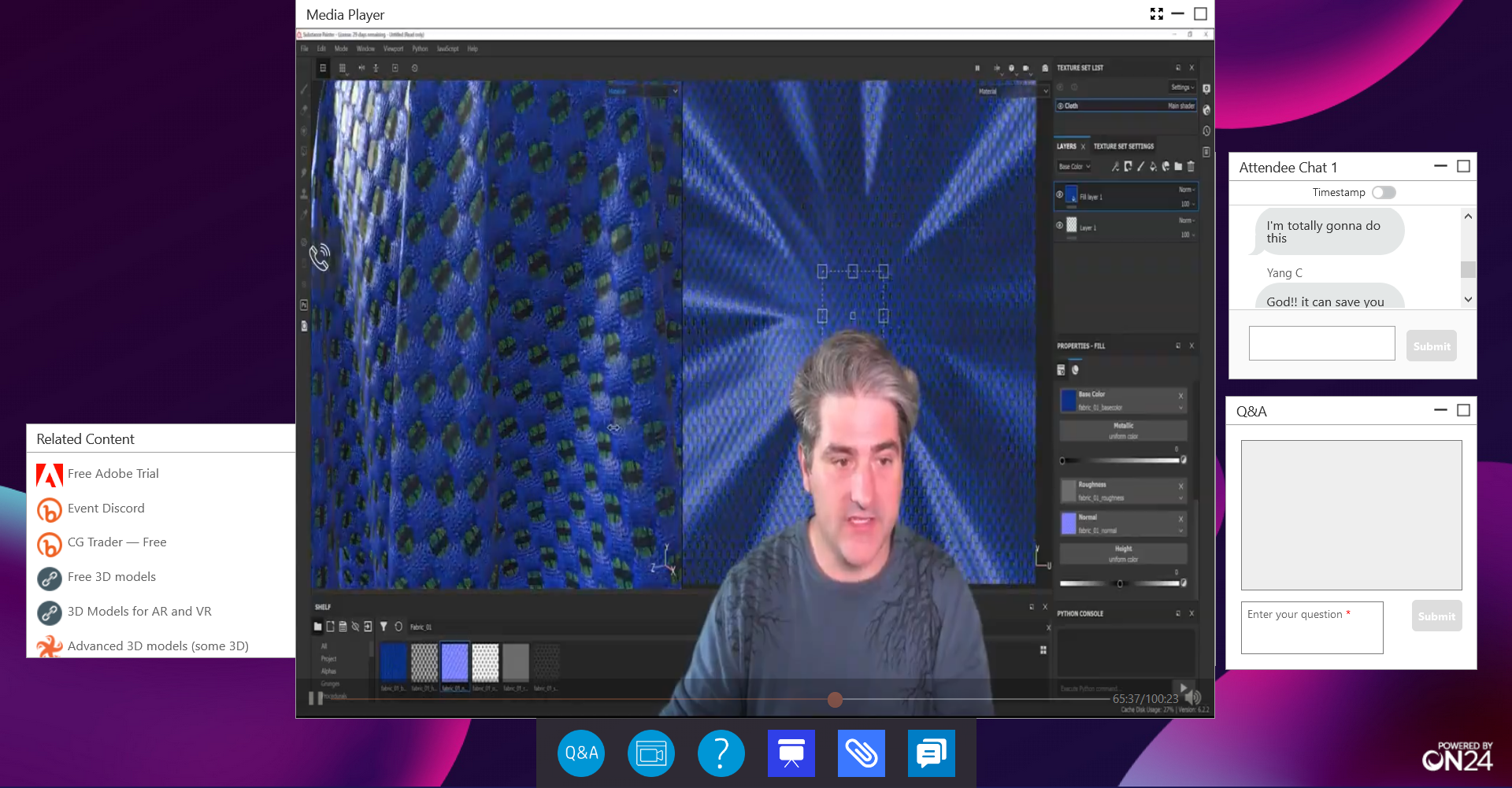Screen dimensions: 1512x788
Task: Open the Resources paperclip widget in dock
Action: (x=862, y=753)
